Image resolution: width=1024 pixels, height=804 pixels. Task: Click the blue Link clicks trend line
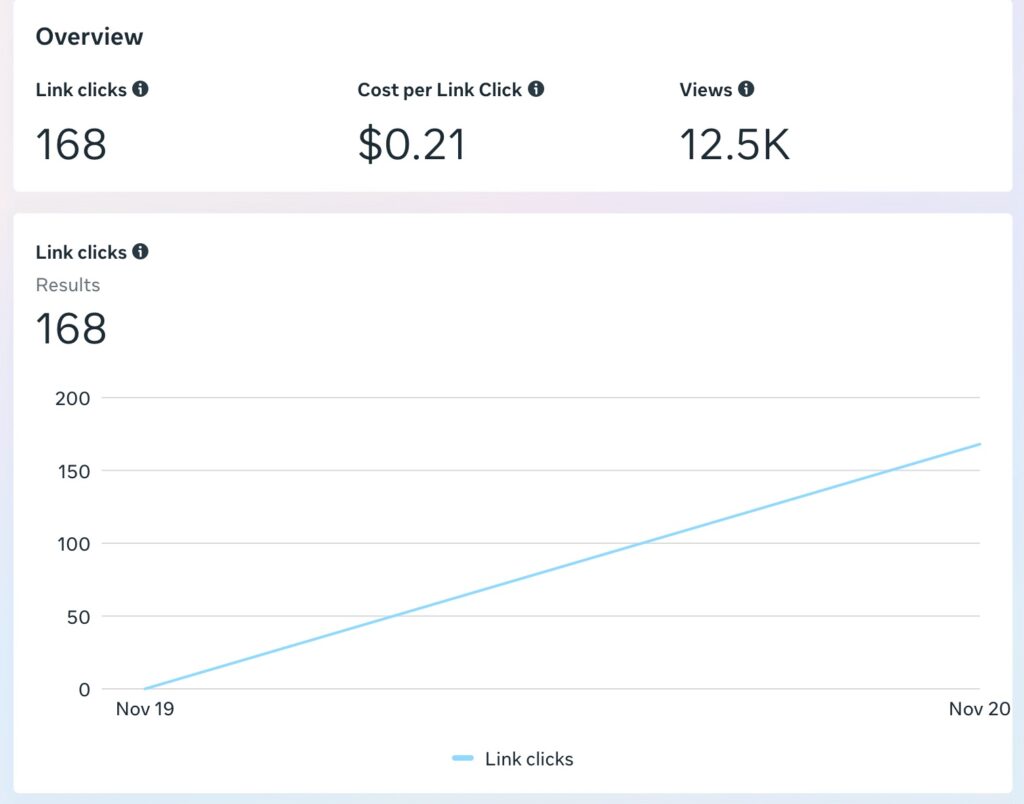coord(562,566)
